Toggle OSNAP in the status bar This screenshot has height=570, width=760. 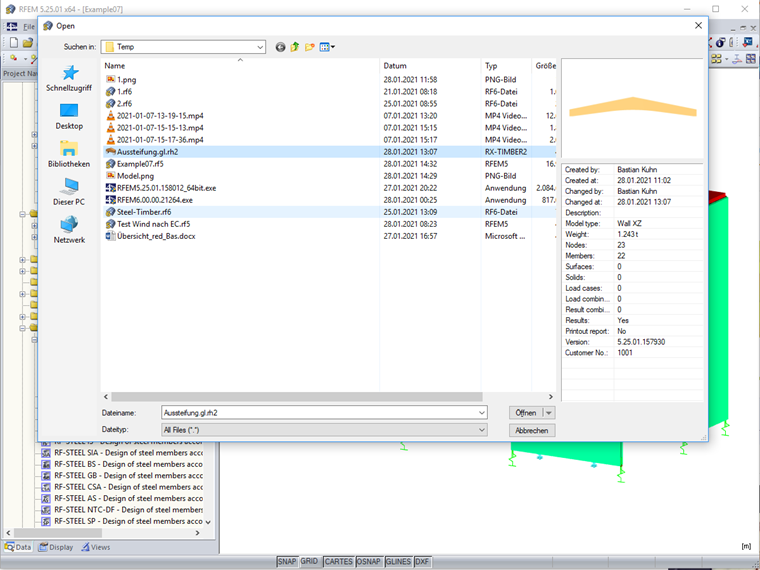click(x=369, y=561)
